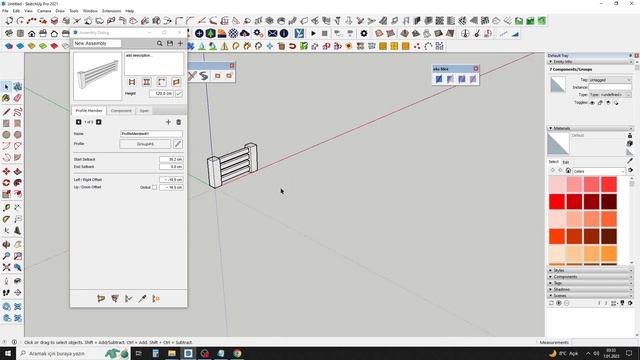Add a profile member with plus icon
Viewport: 640px width, 360px height.
[x=168, y=122]
